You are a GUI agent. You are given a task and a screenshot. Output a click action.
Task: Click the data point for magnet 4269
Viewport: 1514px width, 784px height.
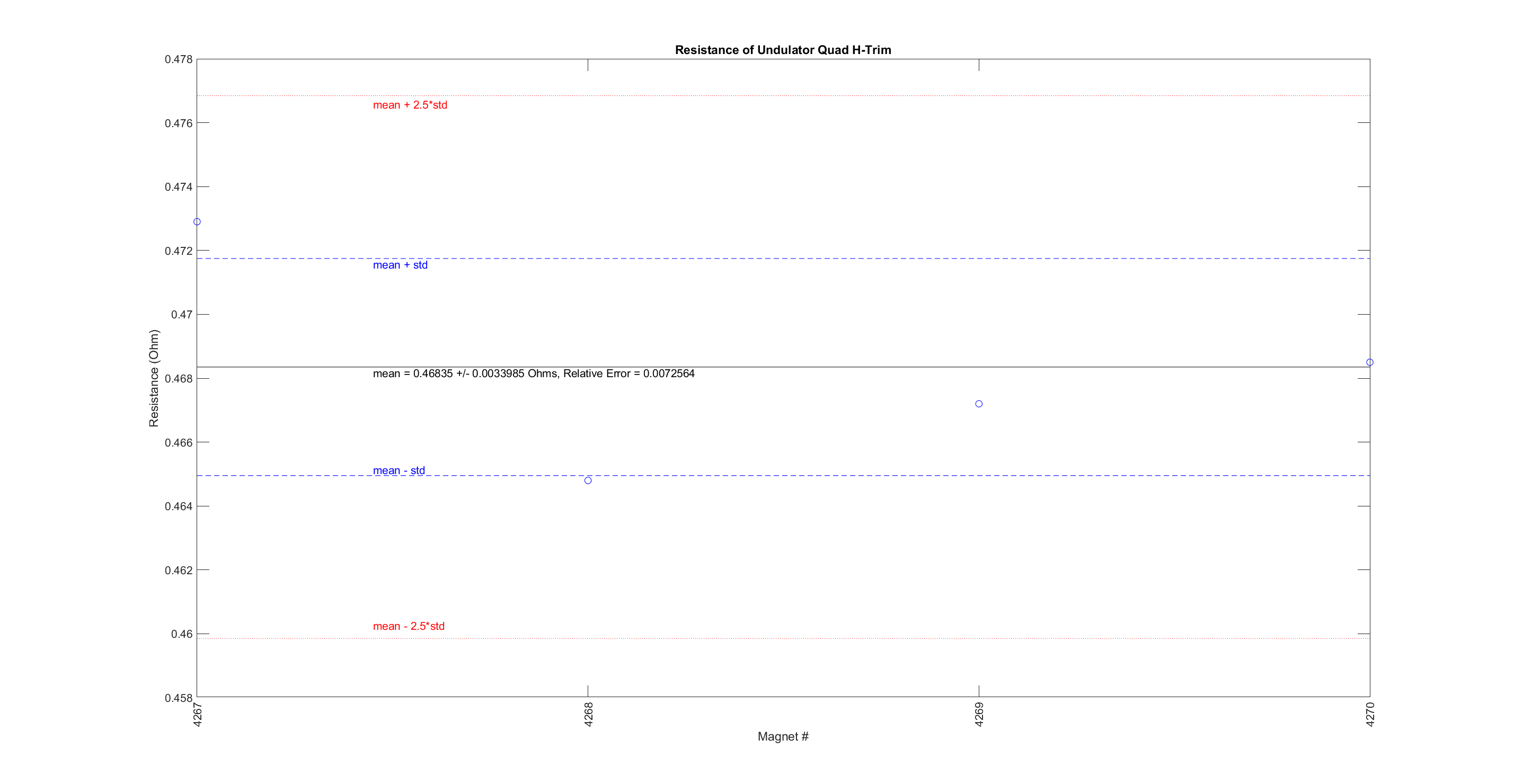coord(979,404)
